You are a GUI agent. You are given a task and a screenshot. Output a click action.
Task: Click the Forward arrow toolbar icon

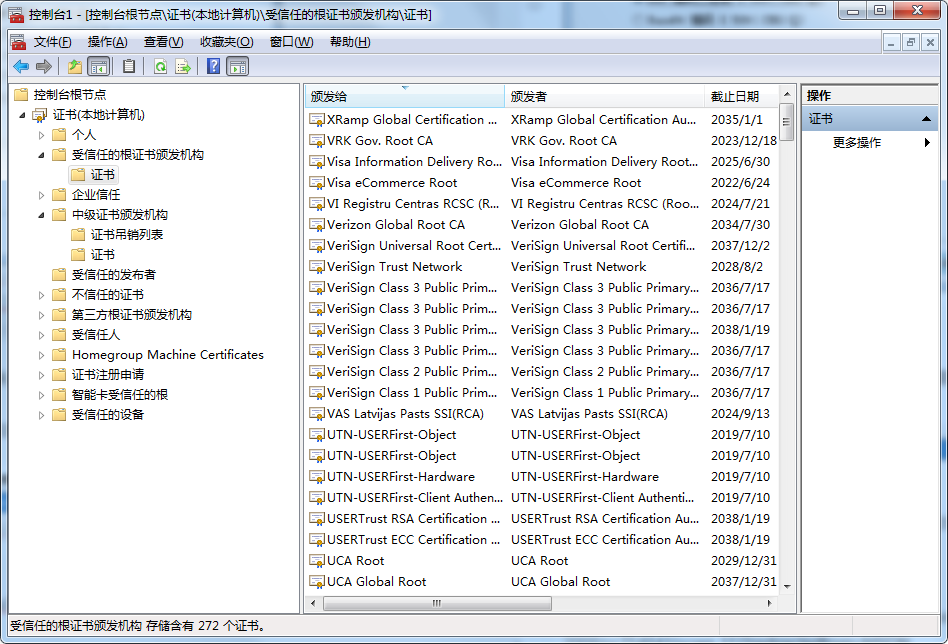pos(44,67)
